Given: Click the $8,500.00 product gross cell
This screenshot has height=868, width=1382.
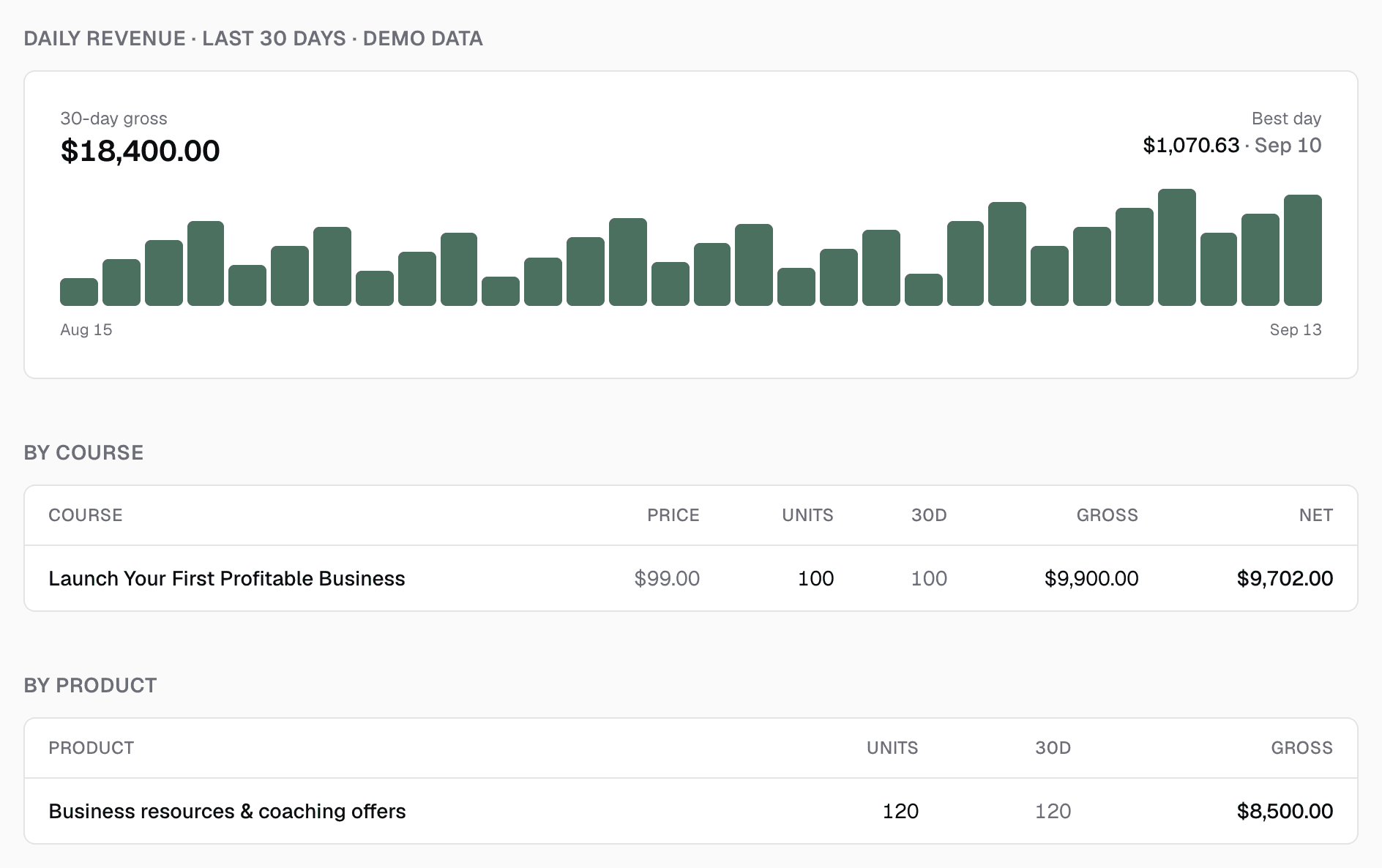Looking at the screenshot, I should [1285, 811].
